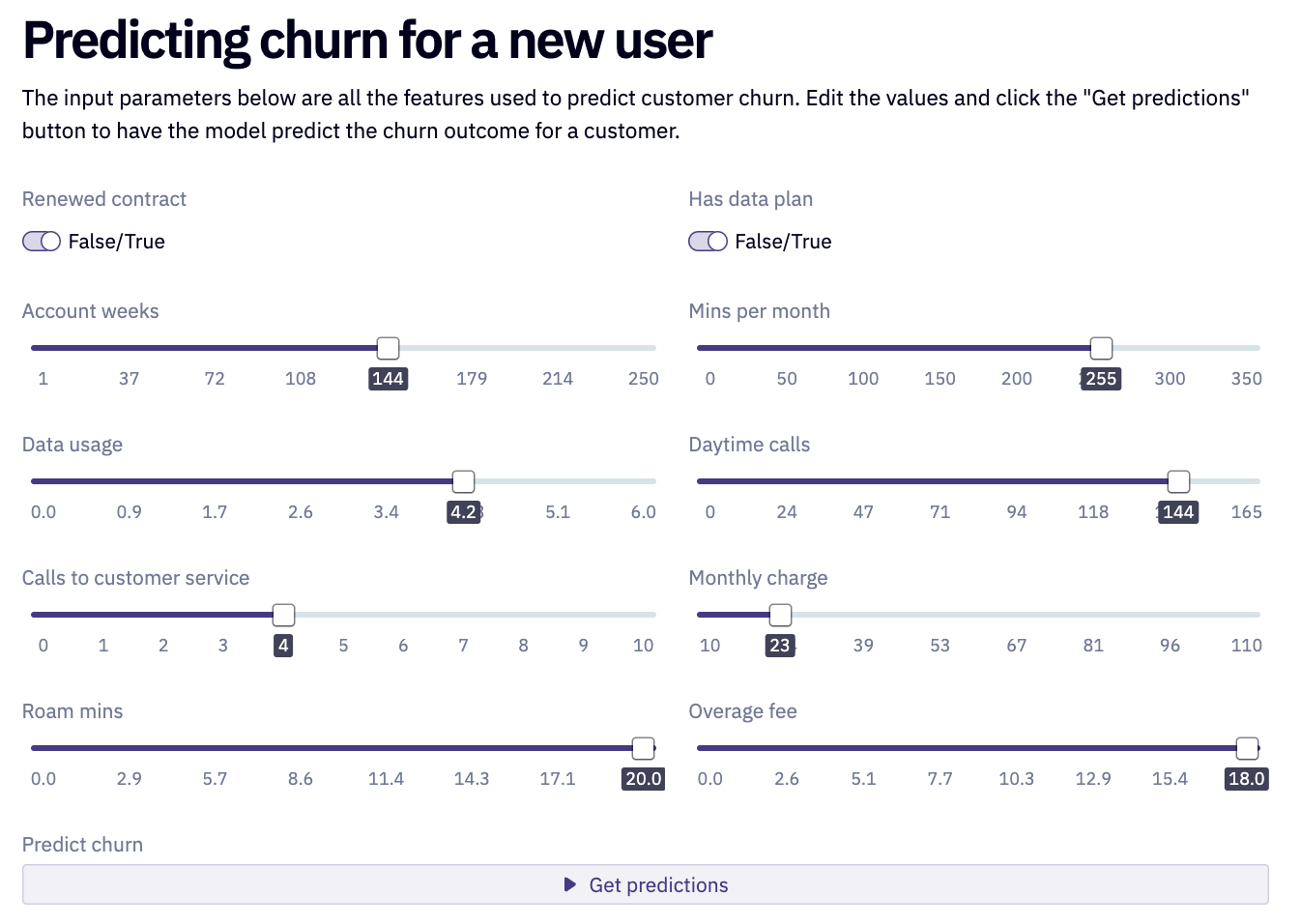1301x924 pixels.
Task: Toggle the Renewed contract switch
Action: [x=42, y=242]
